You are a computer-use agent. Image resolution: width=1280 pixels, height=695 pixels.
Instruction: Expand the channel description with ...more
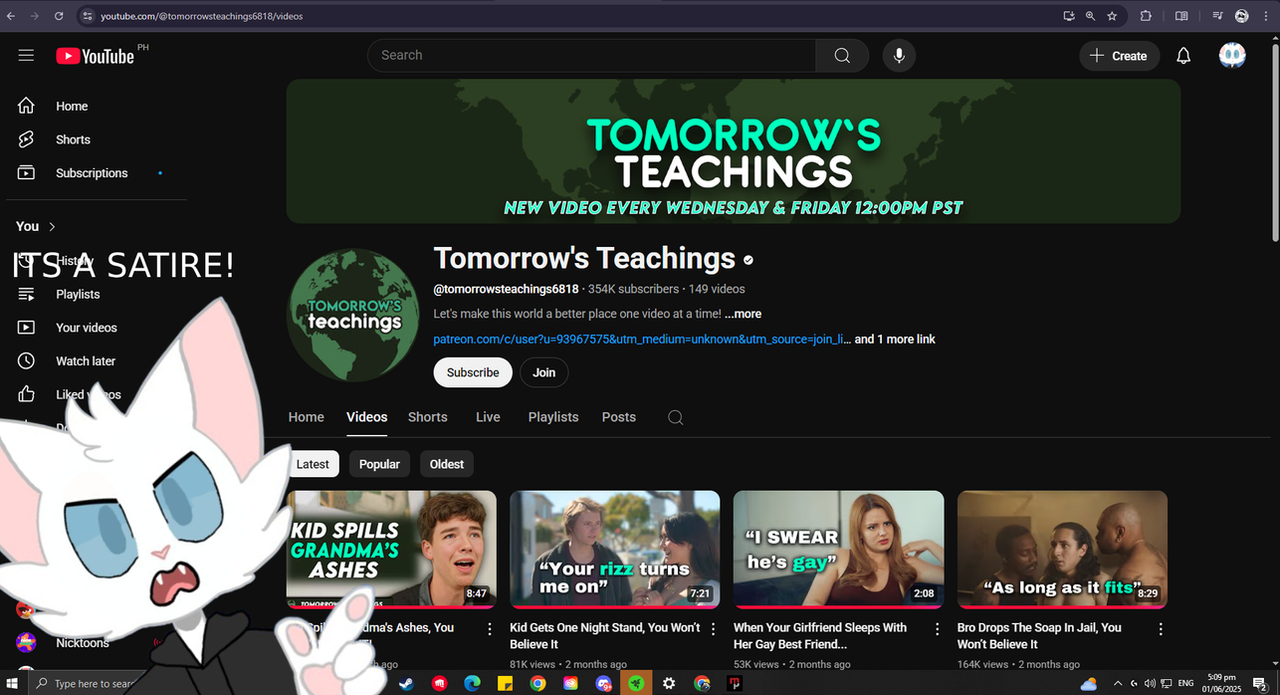(x=743, y=314)
